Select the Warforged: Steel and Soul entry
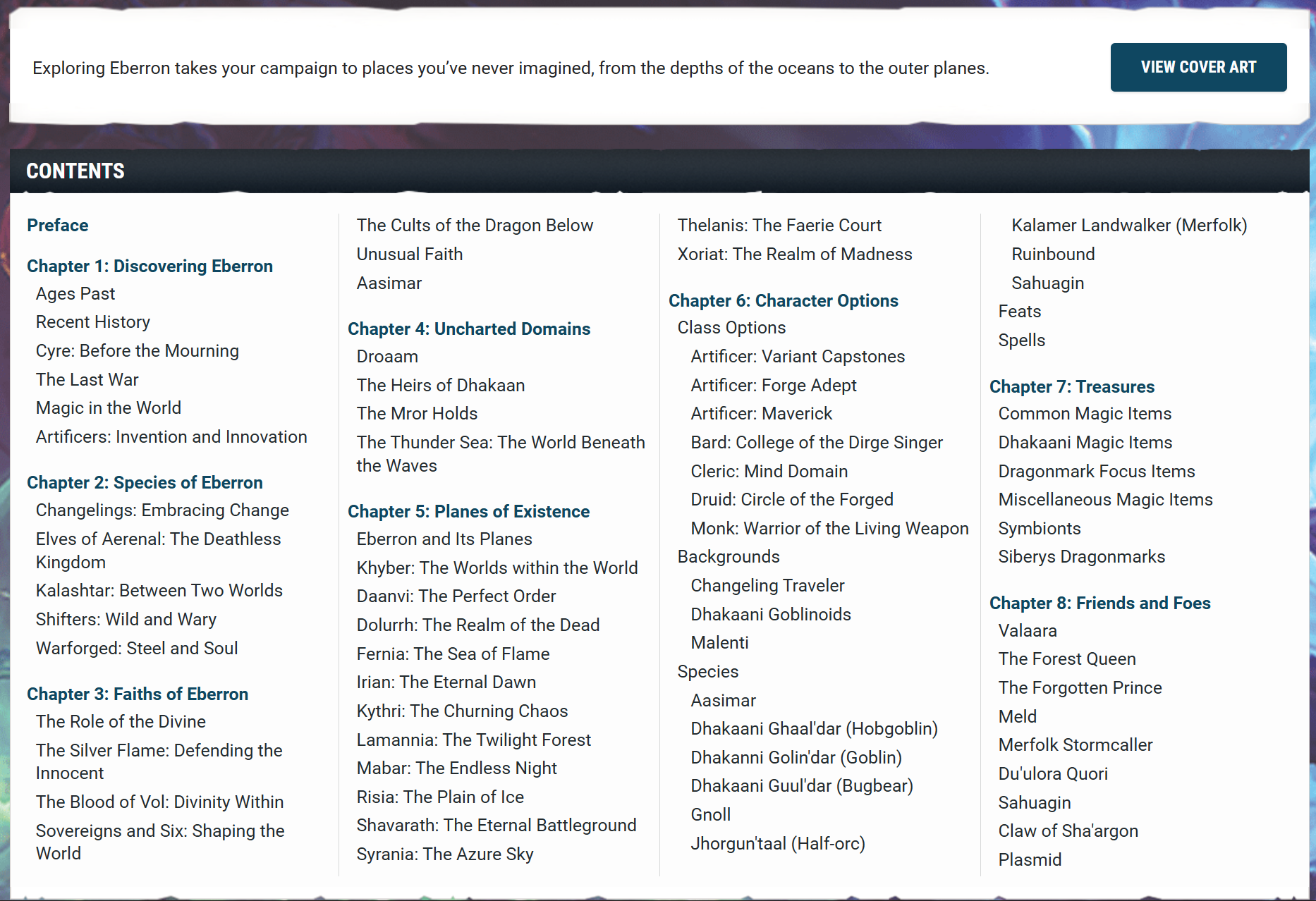This screenshot has height=901, width=1316. pyautogui.click(x=137, y=649)
